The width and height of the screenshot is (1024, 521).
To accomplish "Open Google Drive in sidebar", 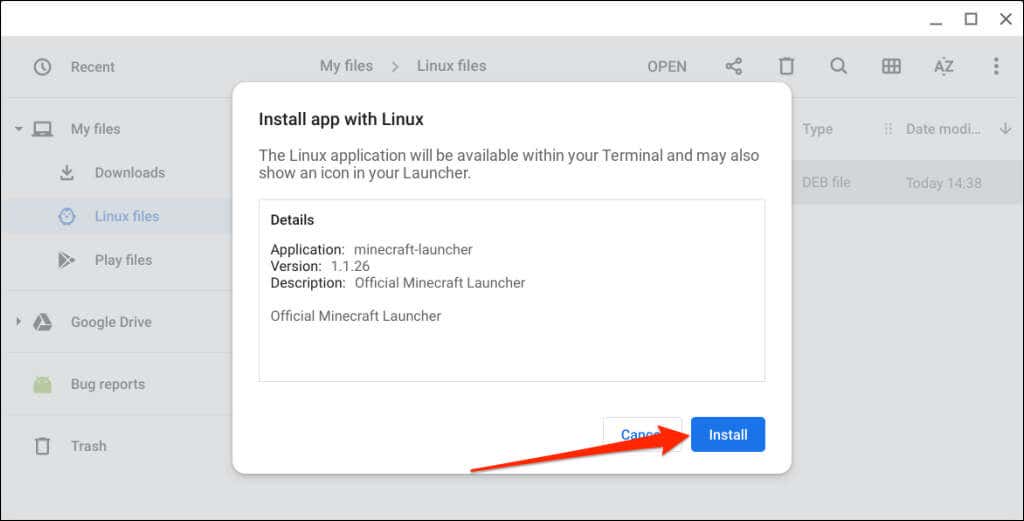I will tap(111, 322).
